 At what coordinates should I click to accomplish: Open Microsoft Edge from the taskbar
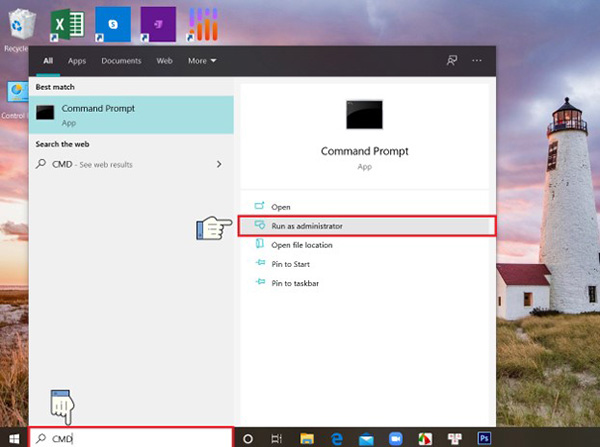point(337,438)
